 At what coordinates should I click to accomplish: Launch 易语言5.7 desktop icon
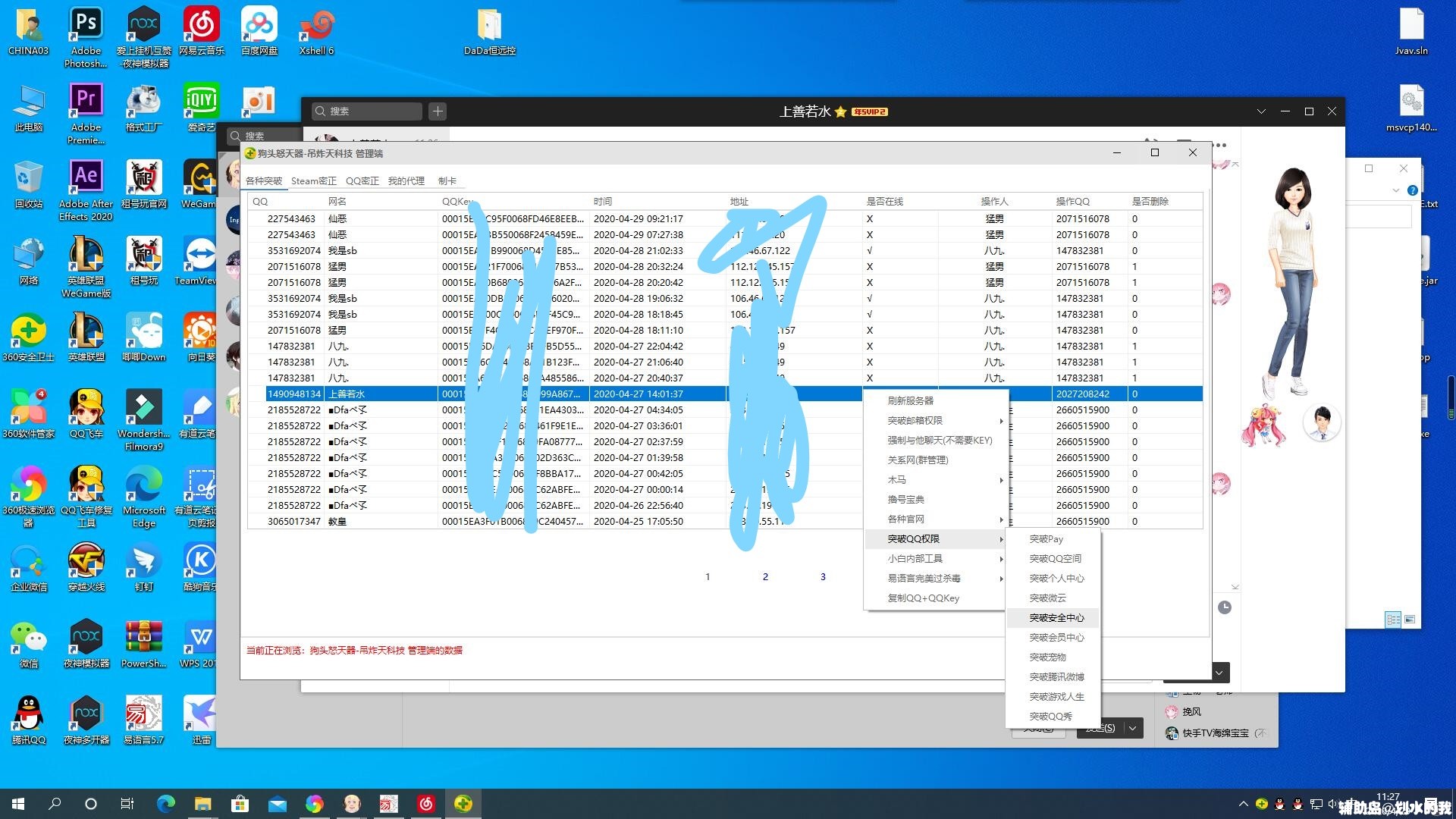click(x=143, y=720)
